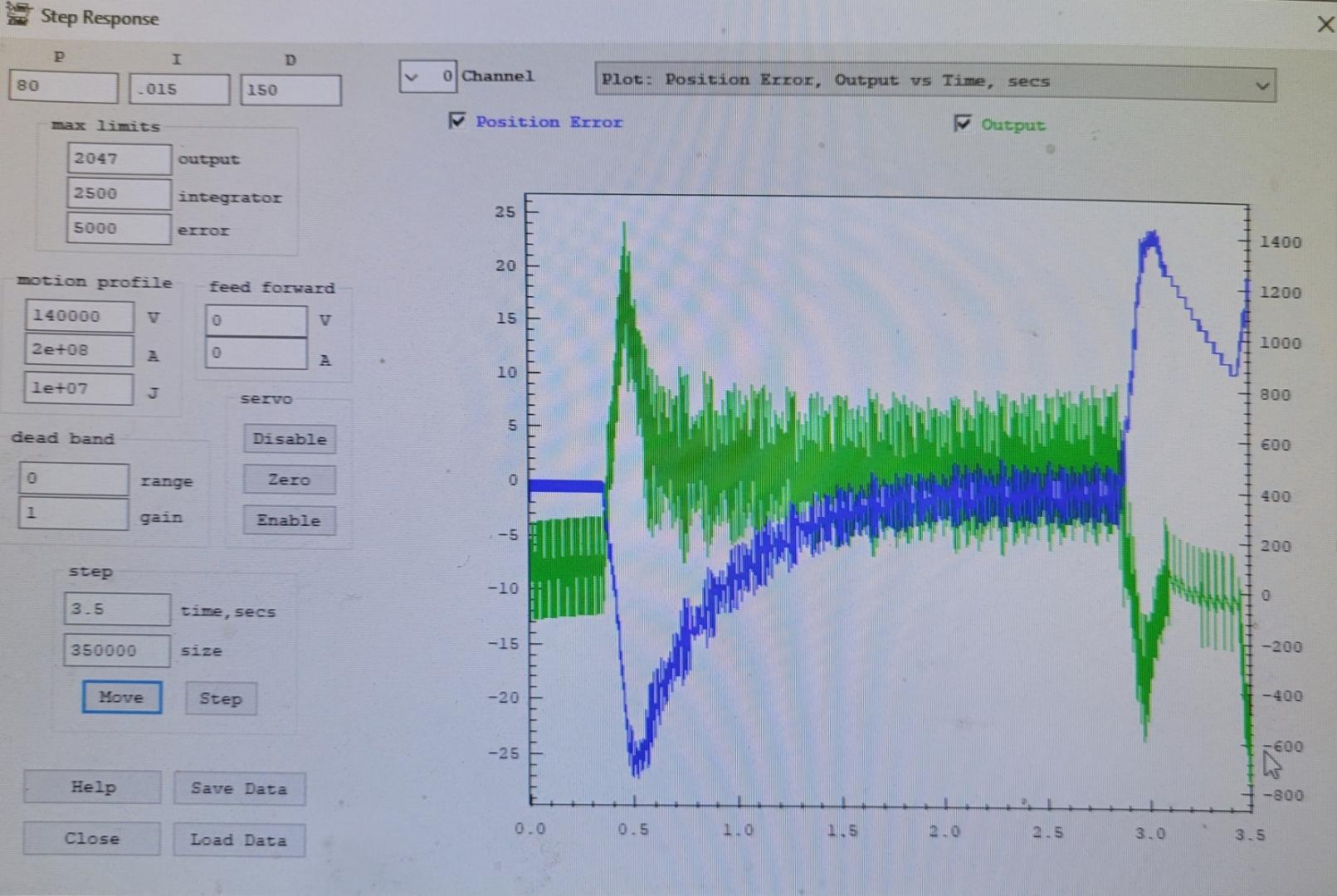Close the Step Response window

click(x=1325, y=25)
